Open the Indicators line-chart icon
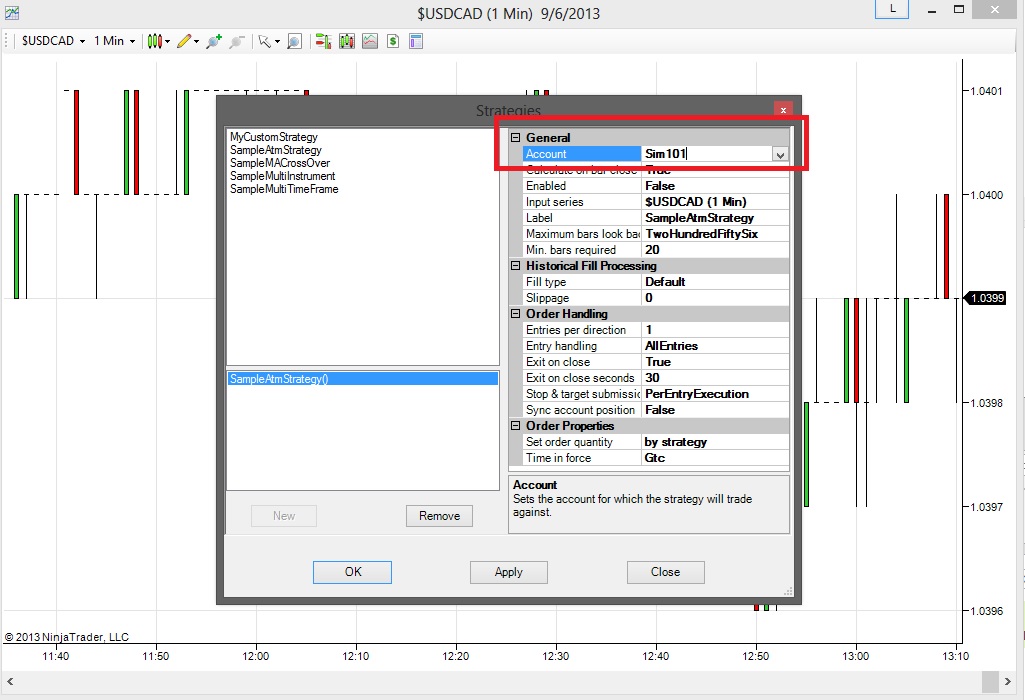Viewport: 1025px width, 700px height. pyautogui.click(x=370, y=41)
